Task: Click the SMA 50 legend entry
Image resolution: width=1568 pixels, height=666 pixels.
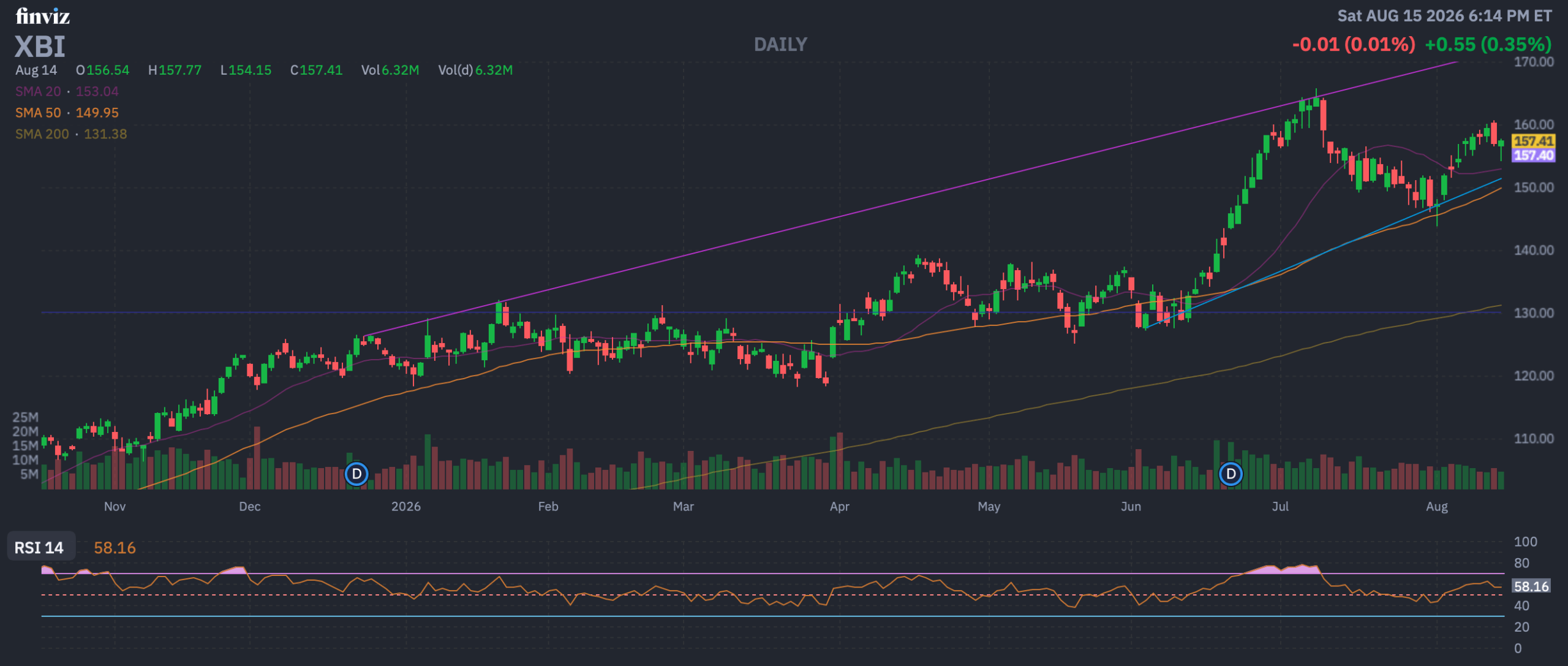Action: point(67,113)
